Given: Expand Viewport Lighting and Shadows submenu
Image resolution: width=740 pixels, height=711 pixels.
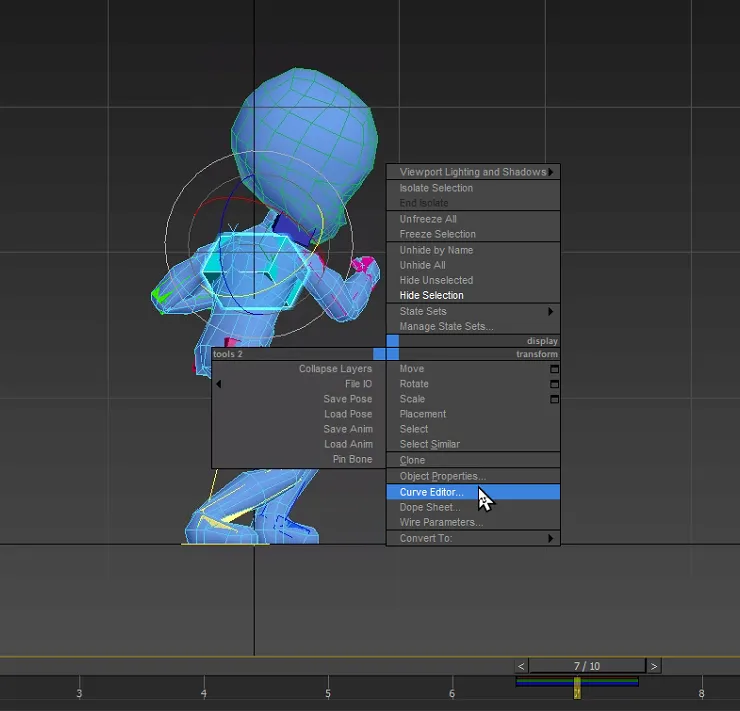Looking at the screenshot, I should [473, 172].
